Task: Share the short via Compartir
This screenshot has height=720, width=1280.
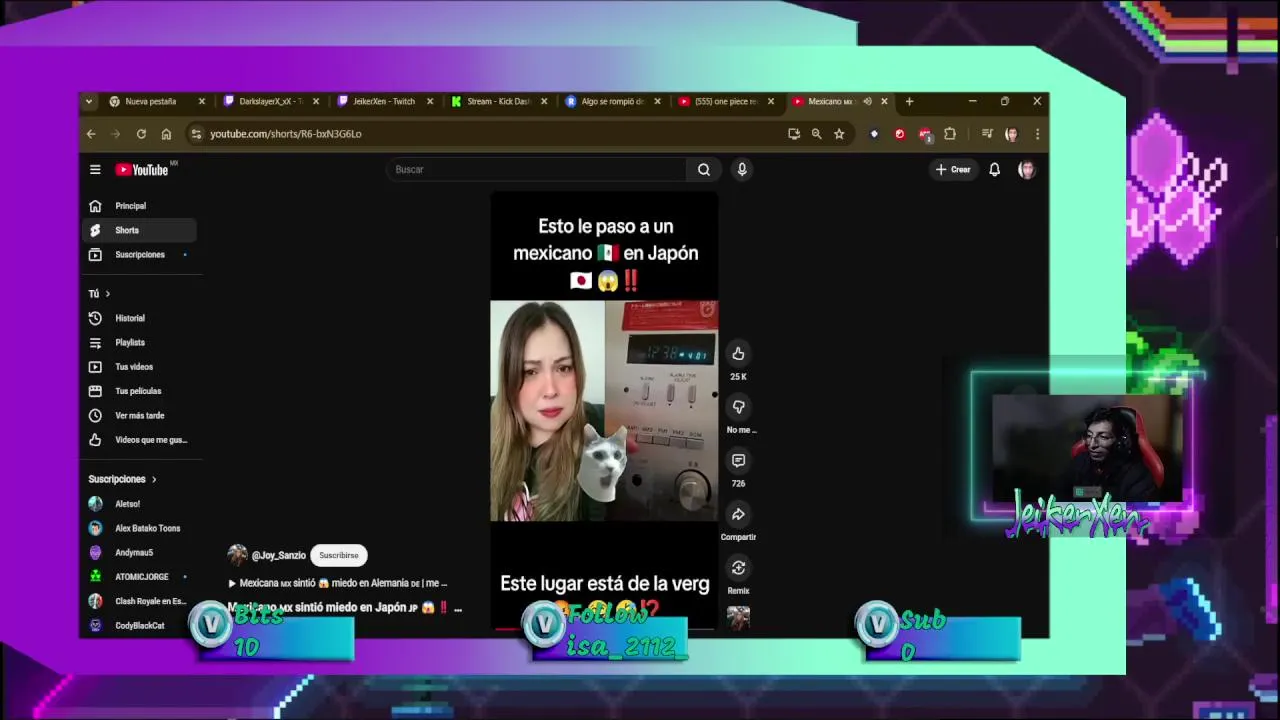Action: [738, 514]
